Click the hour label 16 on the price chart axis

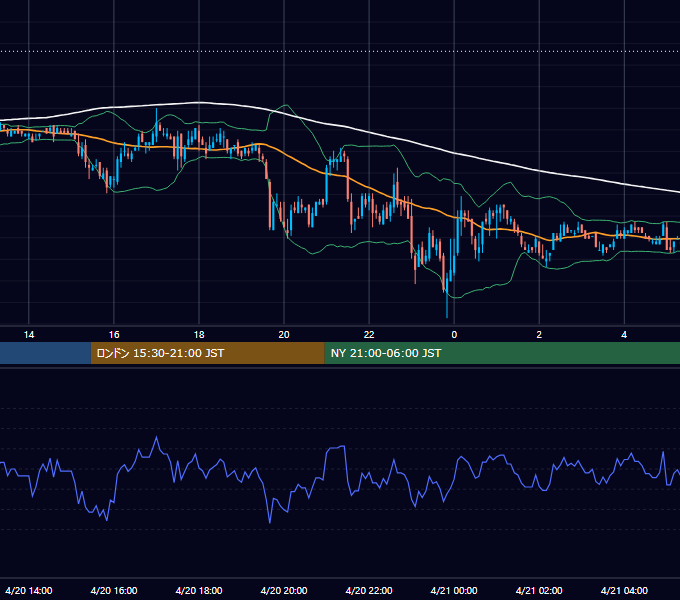tap(114, 335)
